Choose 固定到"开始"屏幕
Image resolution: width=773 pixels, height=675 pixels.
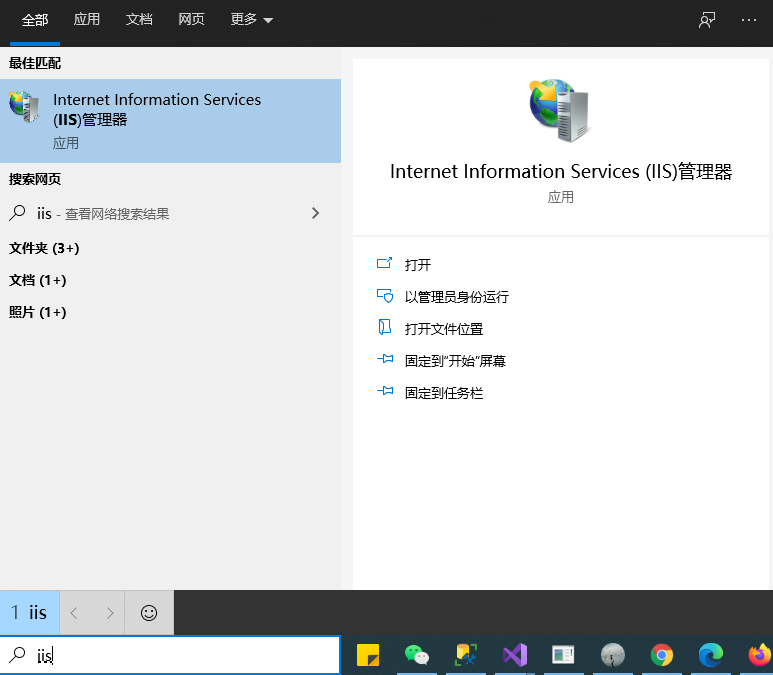(455, 361)
